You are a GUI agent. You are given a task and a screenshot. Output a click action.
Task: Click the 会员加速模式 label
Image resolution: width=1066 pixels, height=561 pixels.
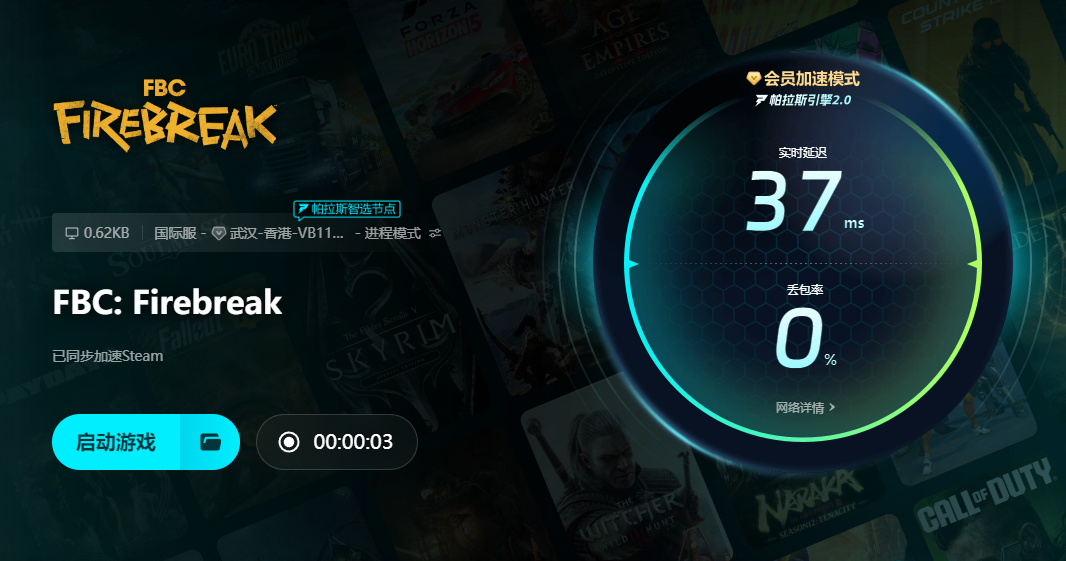click(812, 79)
